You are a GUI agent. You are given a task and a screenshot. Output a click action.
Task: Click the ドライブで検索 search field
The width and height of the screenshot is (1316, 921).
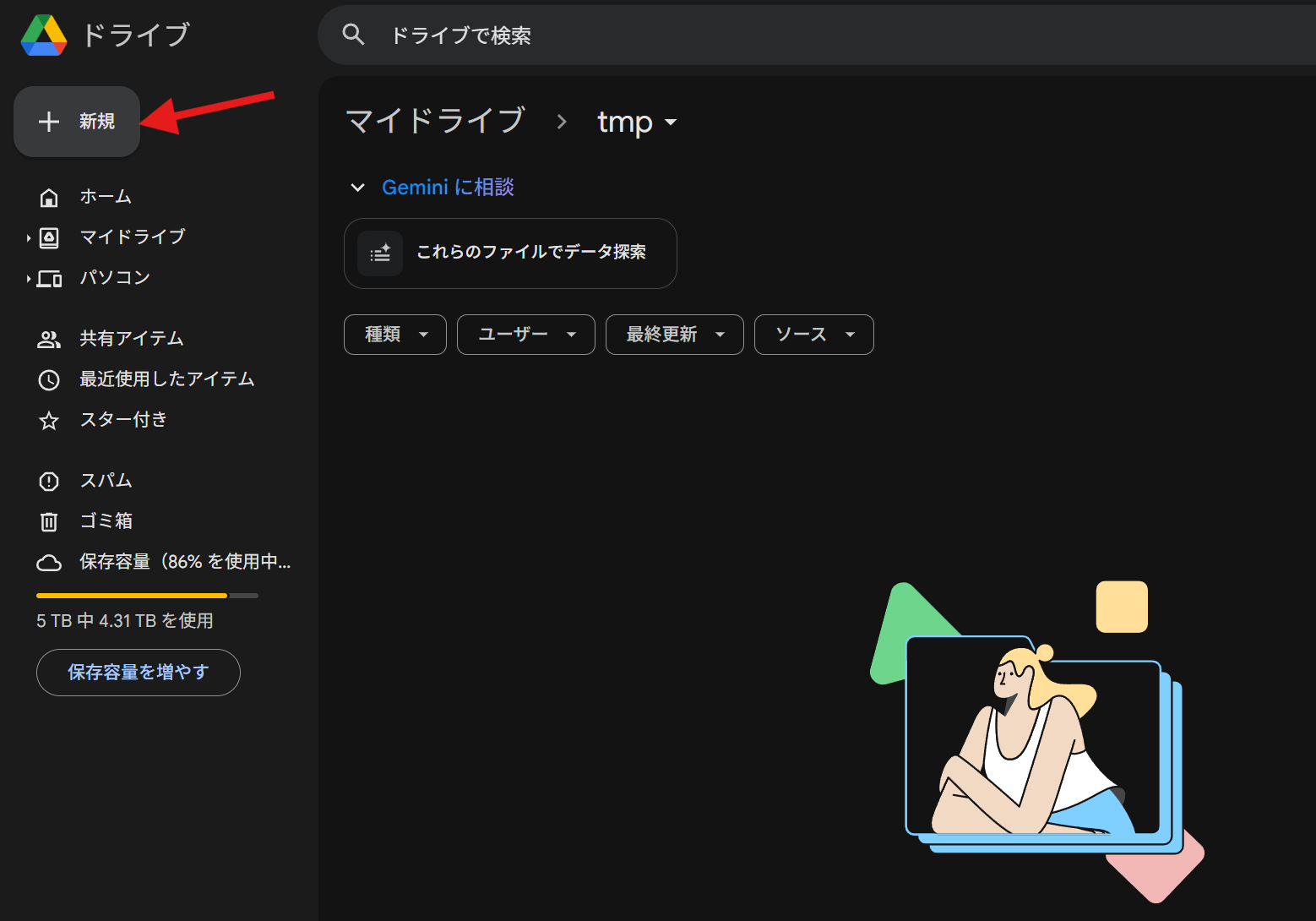pyautogui.click(x=760, y=35)
